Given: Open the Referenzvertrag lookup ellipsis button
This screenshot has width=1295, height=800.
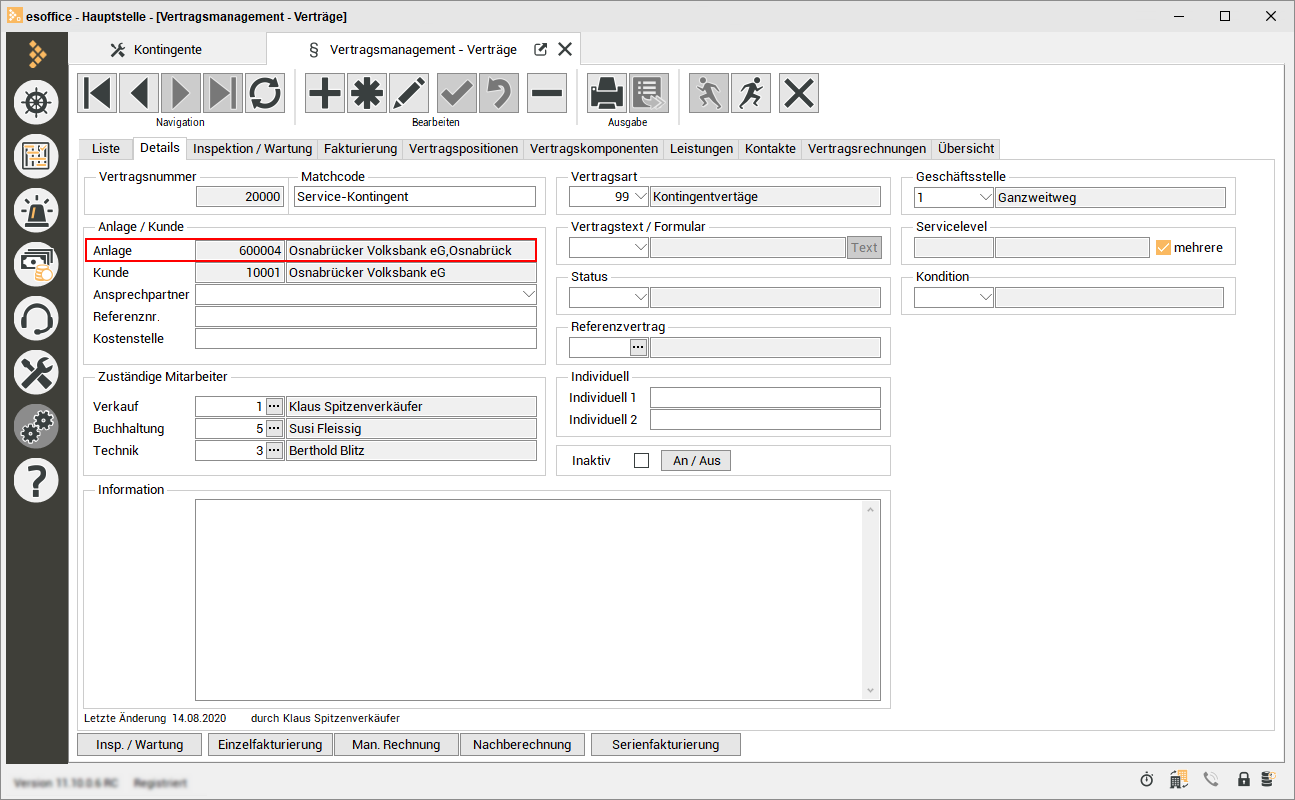Looking at the screenshot, I should click(x=638, y=347).
